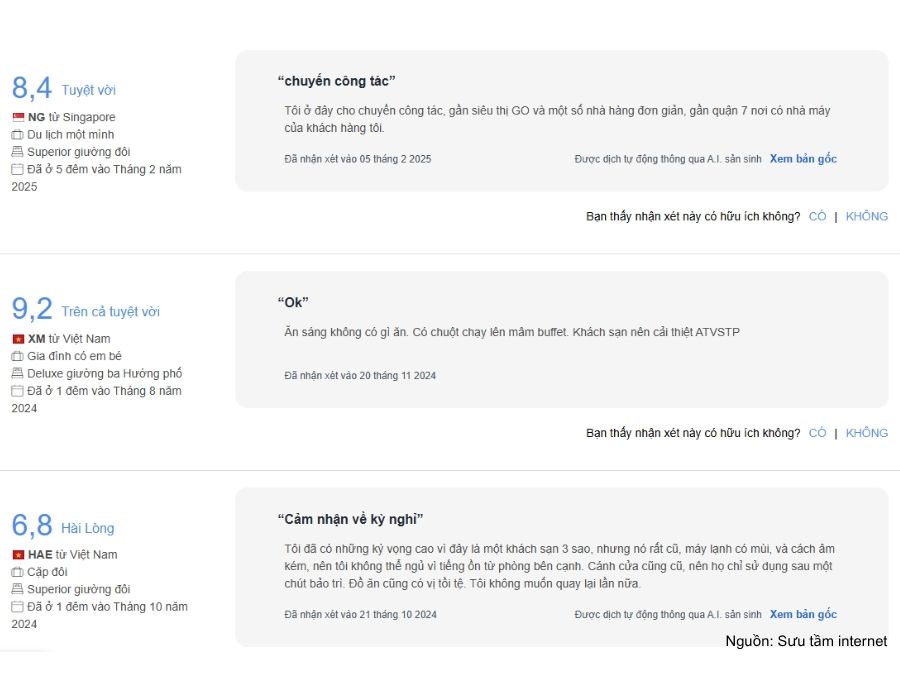Click the Vietnam flag icon beside XM
The image size is (900, 675).
(x=18, y=339)
